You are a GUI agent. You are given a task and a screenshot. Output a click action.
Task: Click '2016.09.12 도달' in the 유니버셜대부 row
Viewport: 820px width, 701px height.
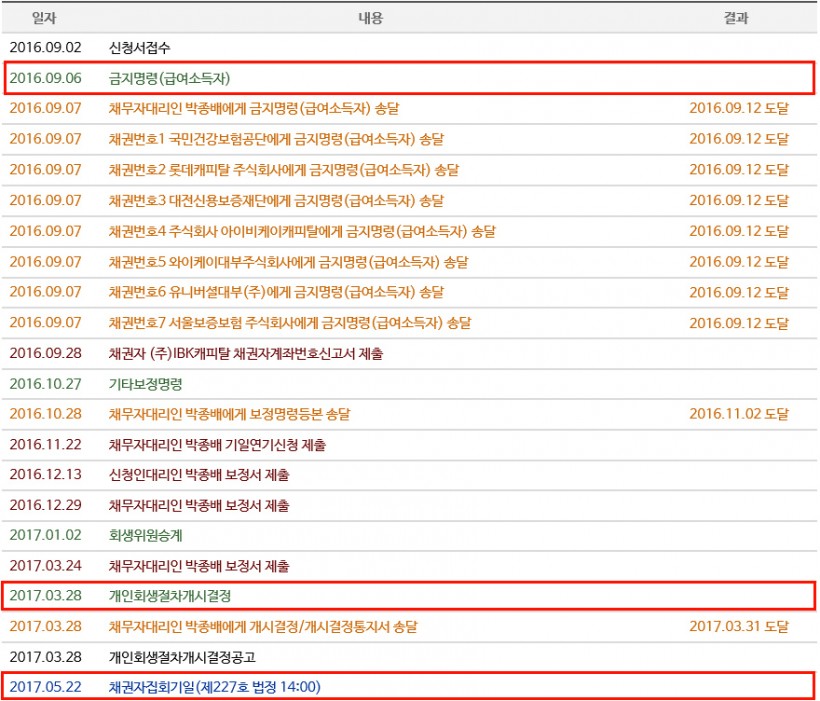pyautogui.click(x=739, y=293)
